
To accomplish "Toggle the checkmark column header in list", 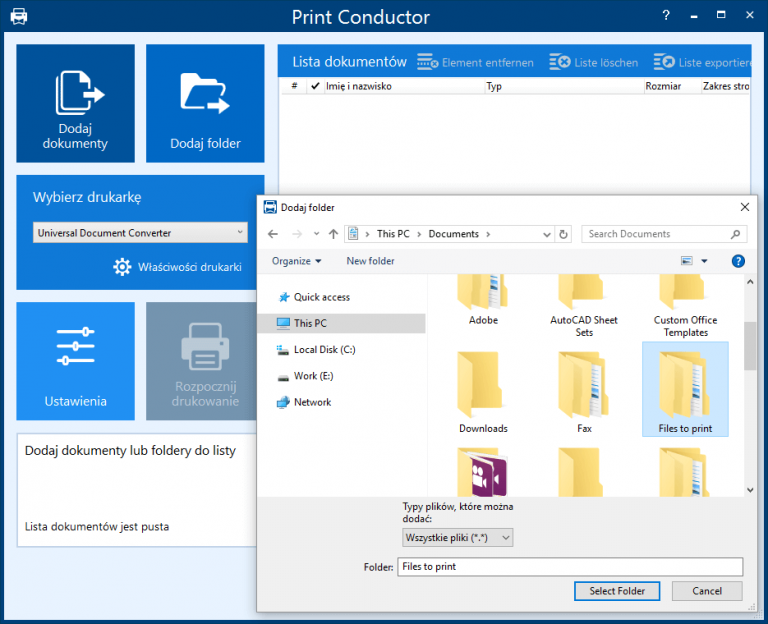I will 316,87.
